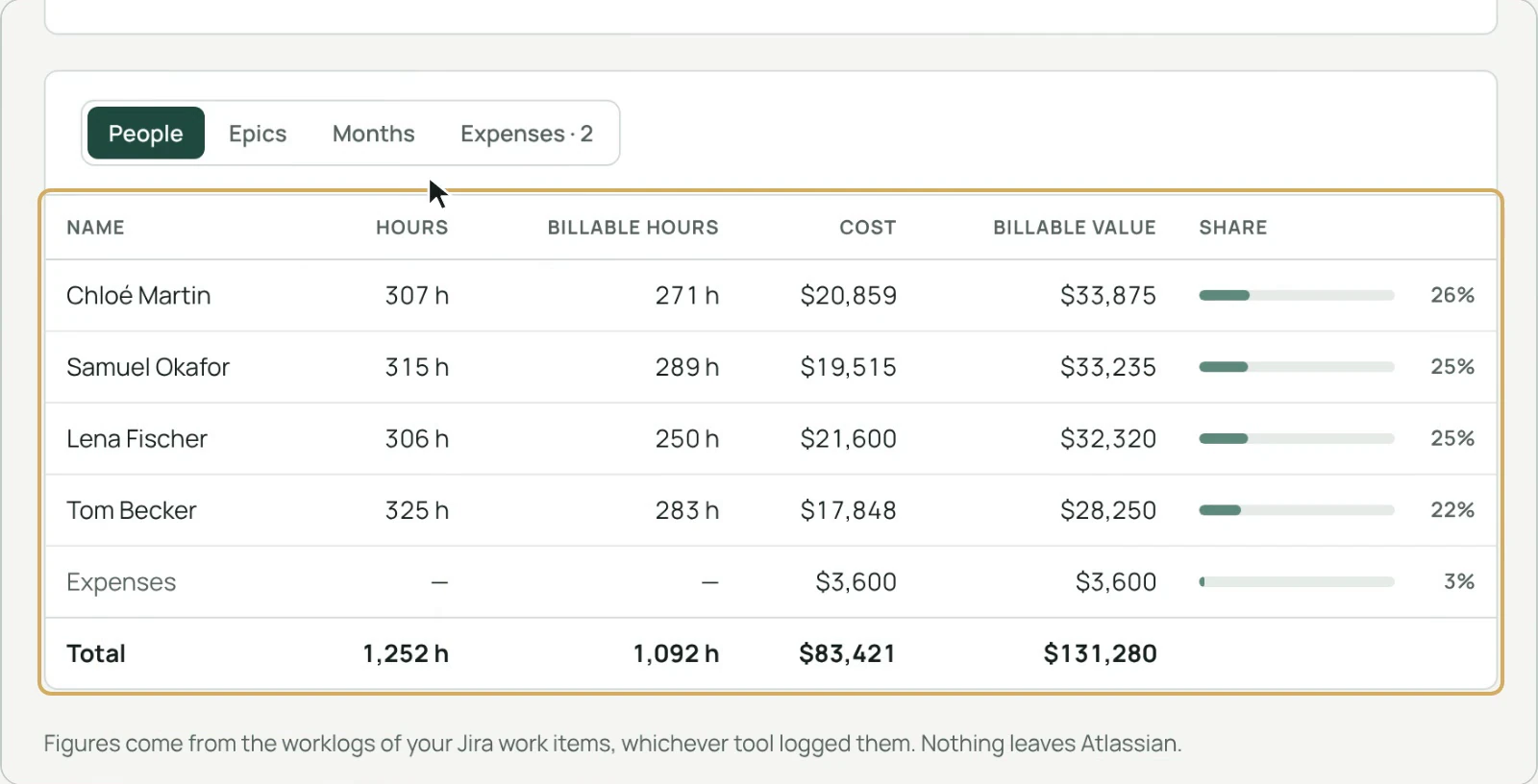Click Lena Fischer's share progress bar
The width and height of the screenshot is (1538, 784).
[1297, 439]
